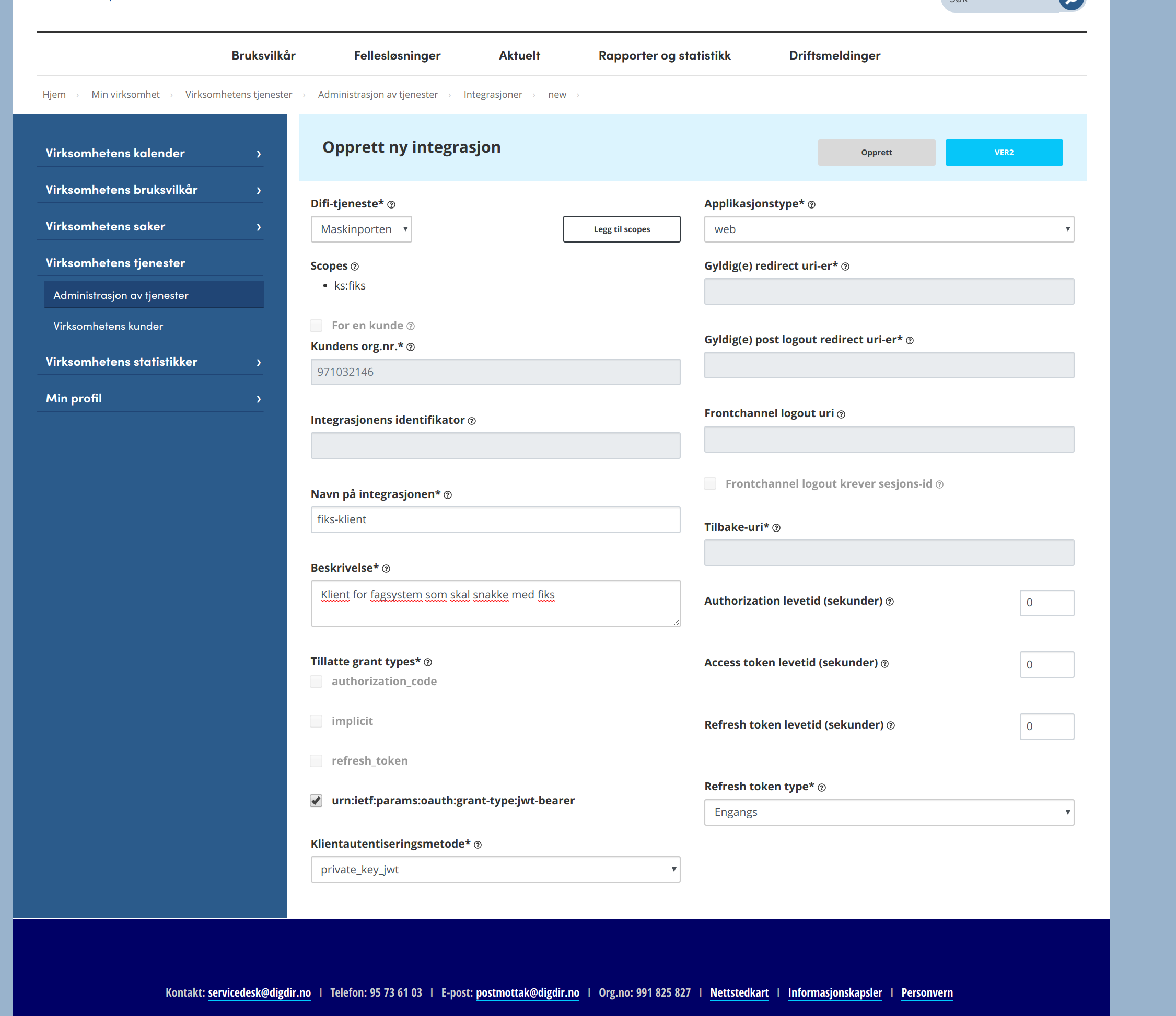Check the authorization_code grant type
Screen dimensions: 1176x1016
tap(316, 682)
